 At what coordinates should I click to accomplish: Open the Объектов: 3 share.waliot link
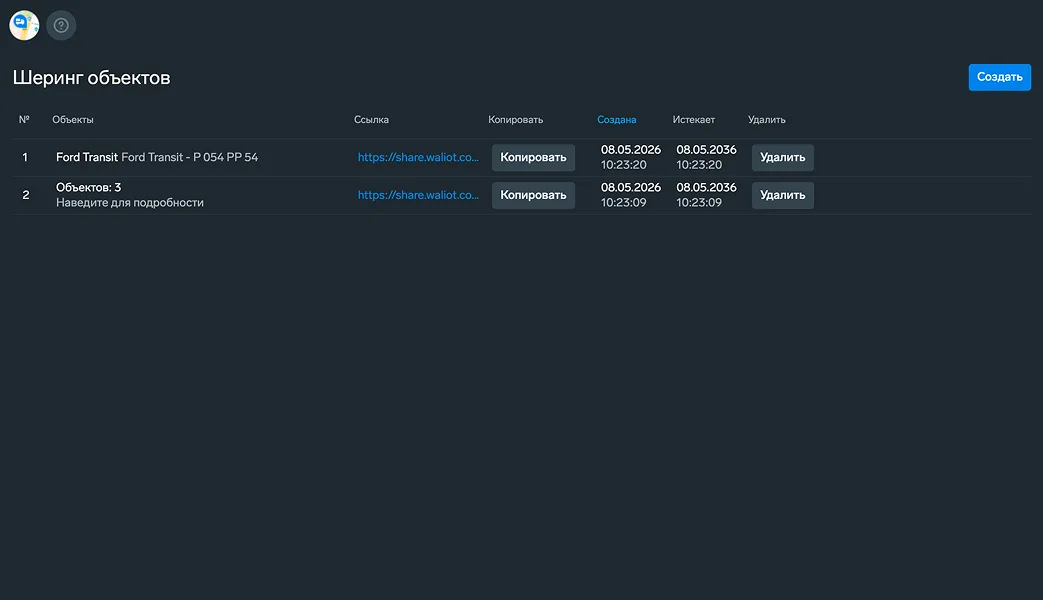[418, 196]
